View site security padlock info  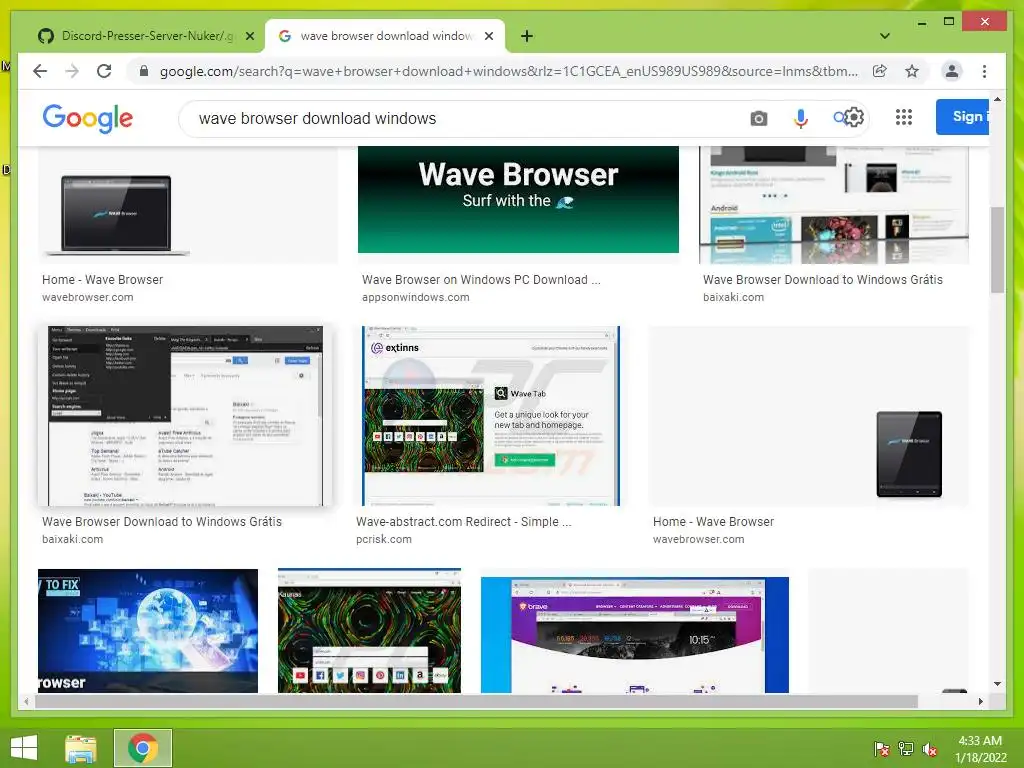pos(144,71)
